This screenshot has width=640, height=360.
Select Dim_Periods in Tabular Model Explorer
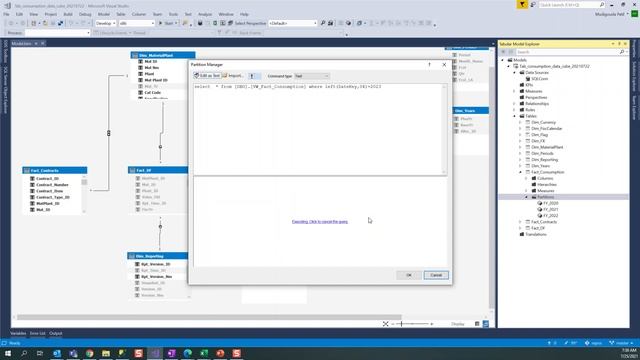pyautogui.click(x=542, y=153)
